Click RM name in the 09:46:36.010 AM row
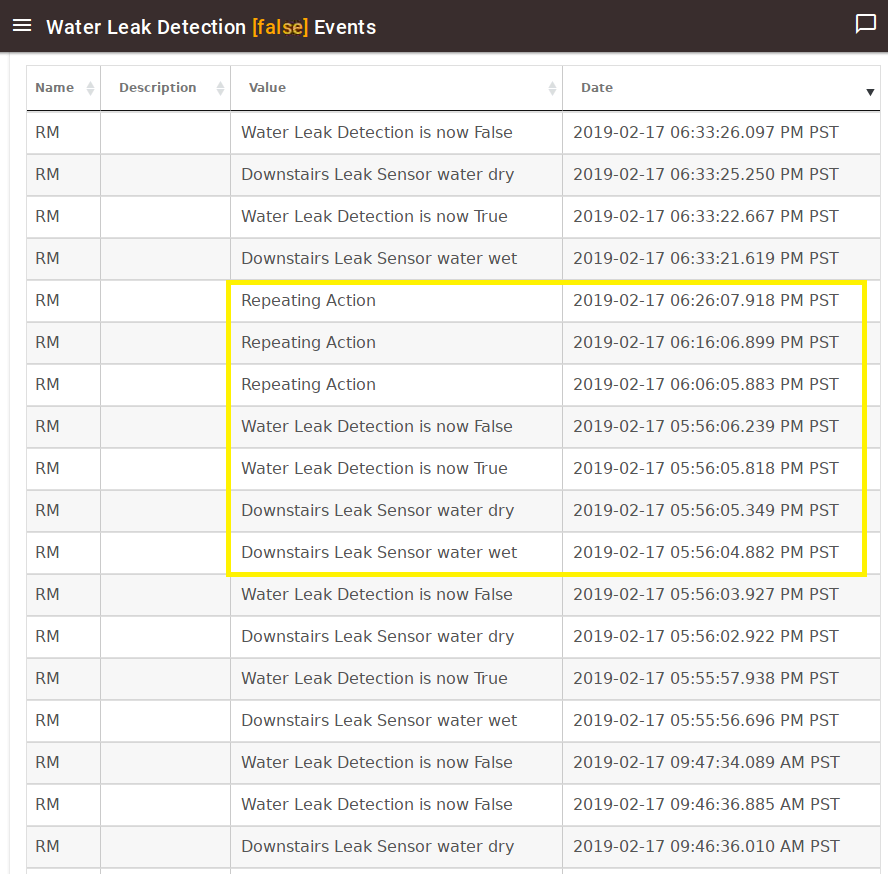Image resolution: width=888 pixels, height=874 pixels. point(48,846)
